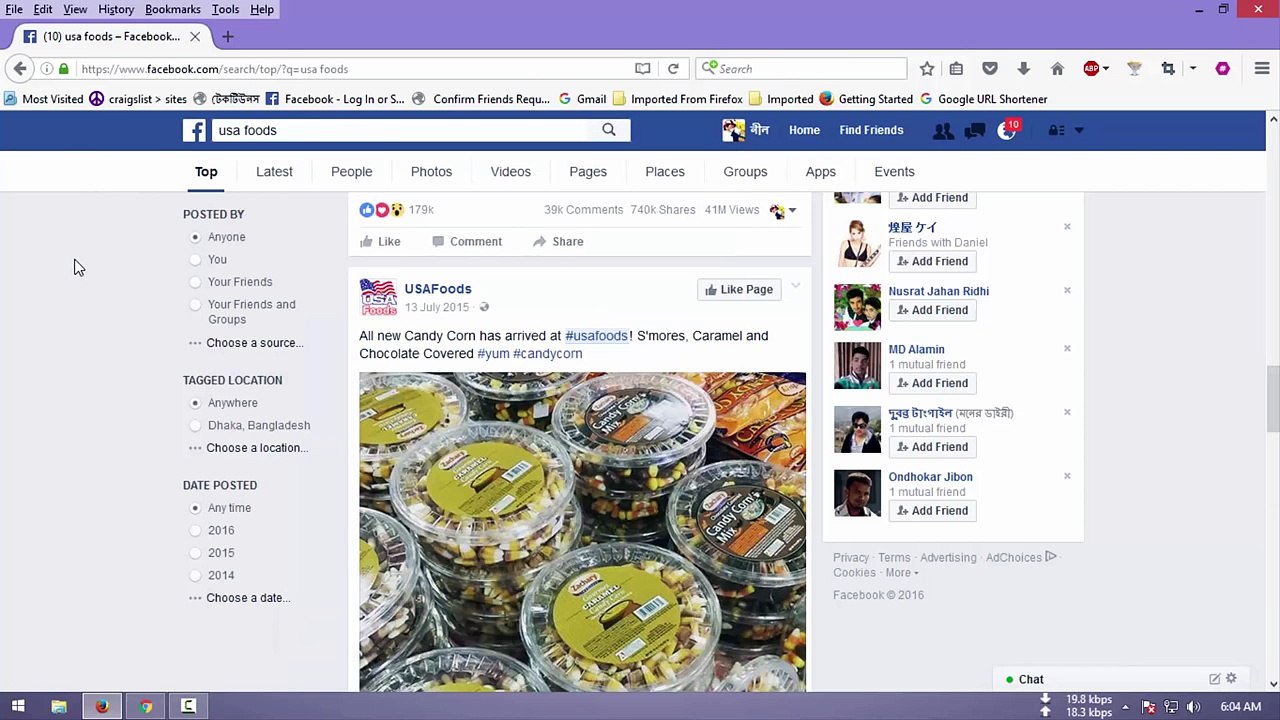Screen dimensions: 1280x720
Task: Open the #usafoods hashtag link
Action: (x=596, y=336)
